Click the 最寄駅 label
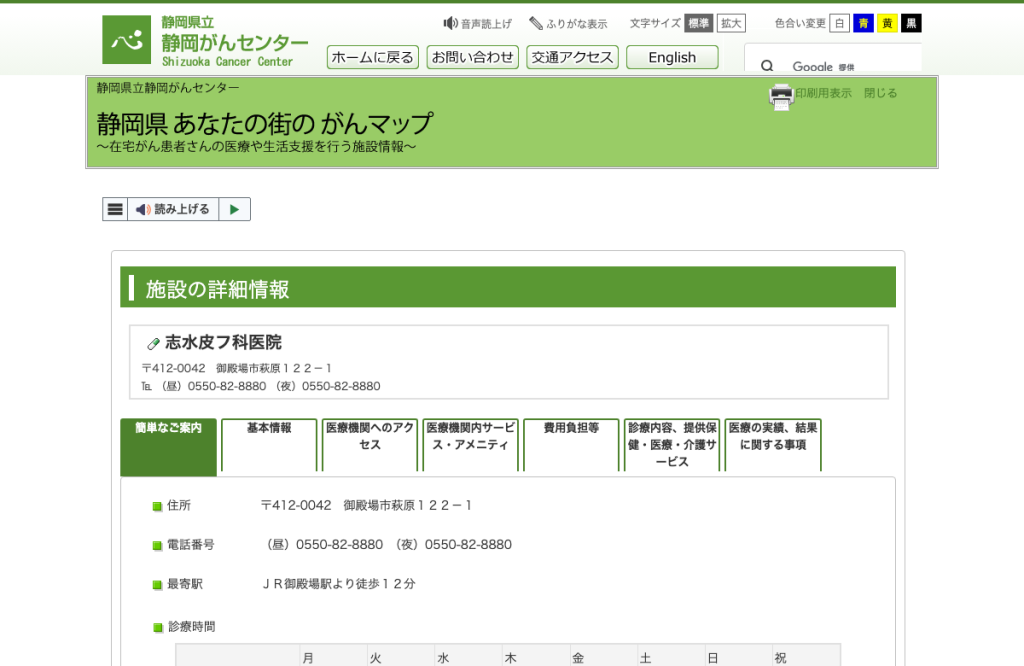 [185, 584]
